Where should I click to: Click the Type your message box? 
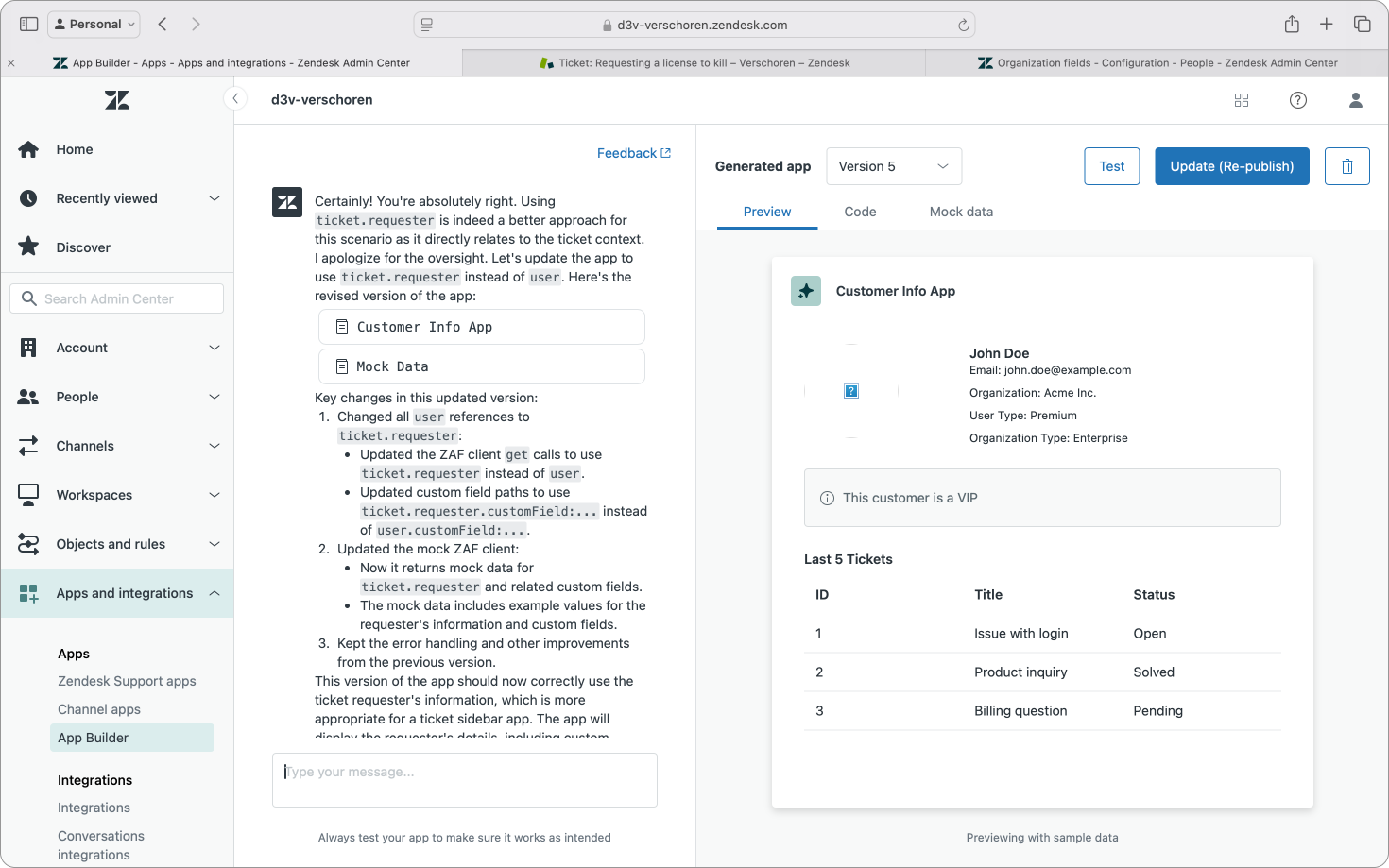click(x=465, y=780)
